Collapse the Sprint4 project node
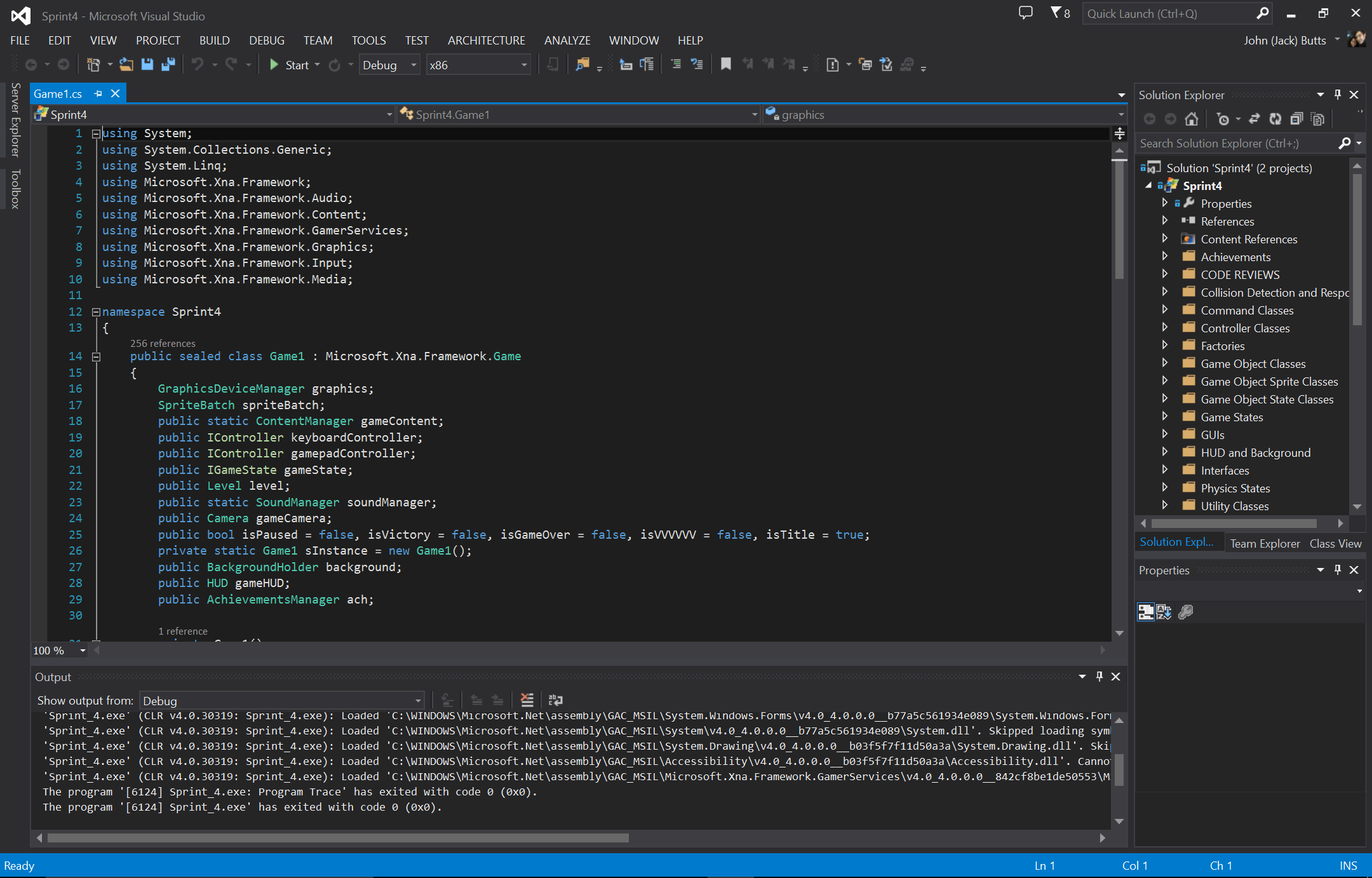 pyautogui.click(x=1148, y=186)
